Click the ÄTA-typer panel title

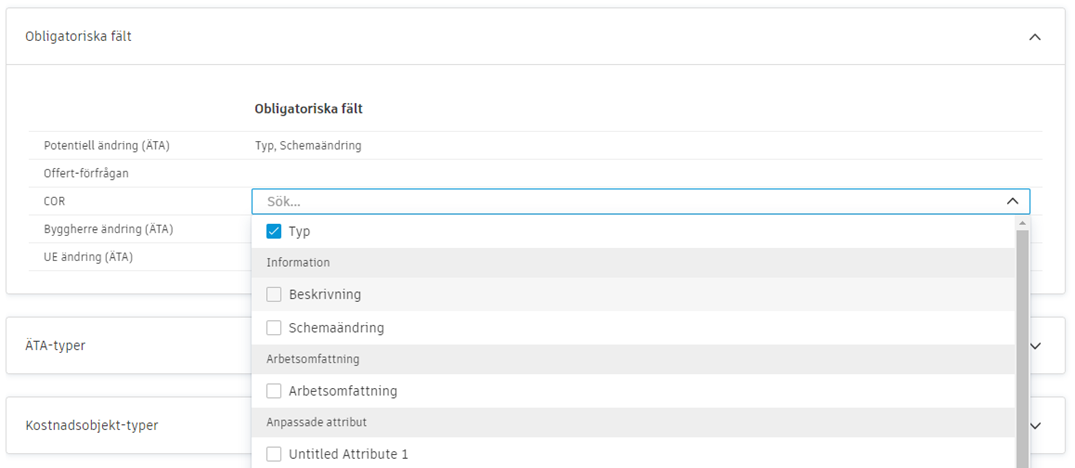56,345
